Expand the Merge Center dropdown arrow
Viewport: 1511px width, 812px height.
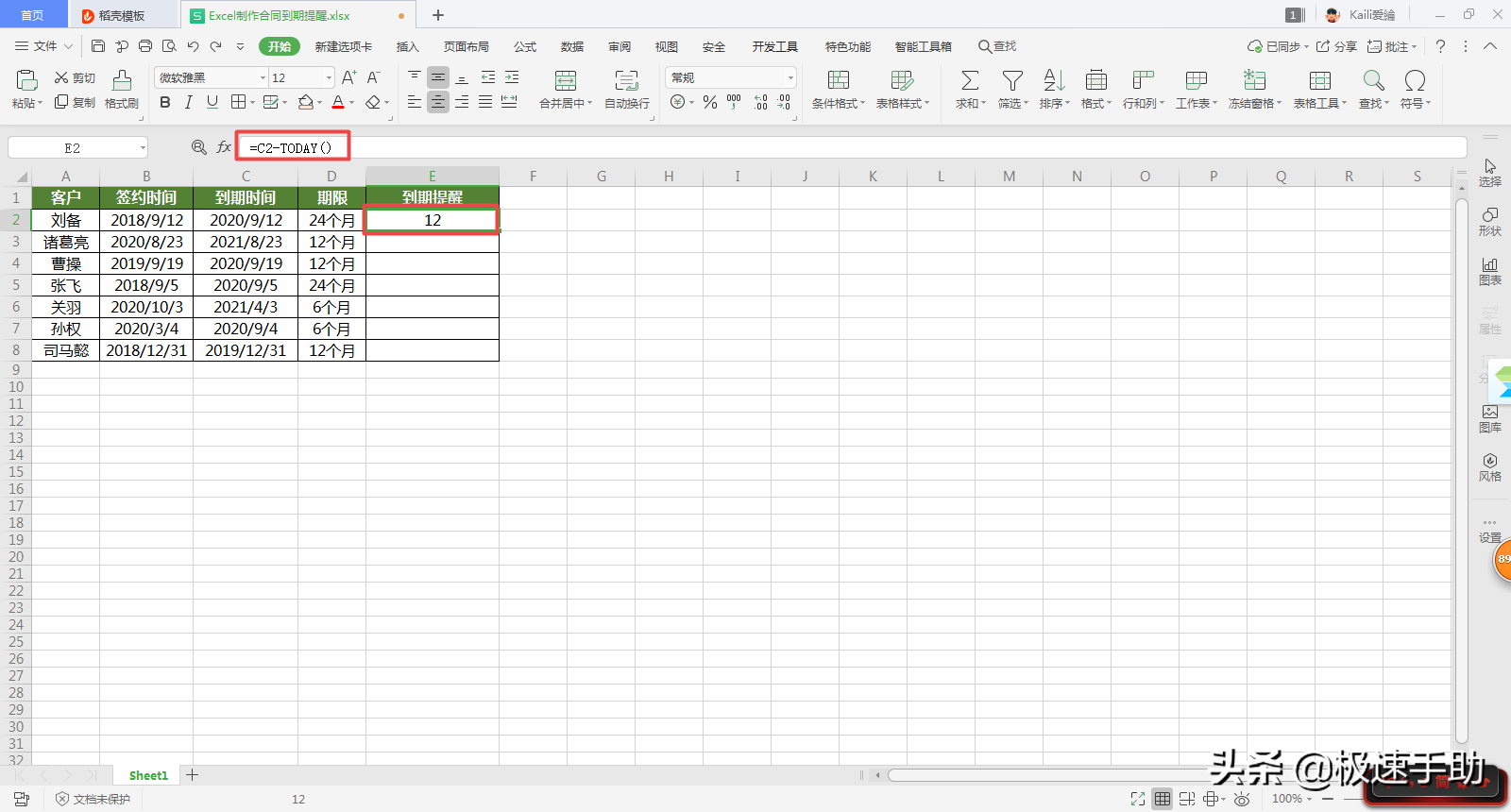[x=589, y=103]
